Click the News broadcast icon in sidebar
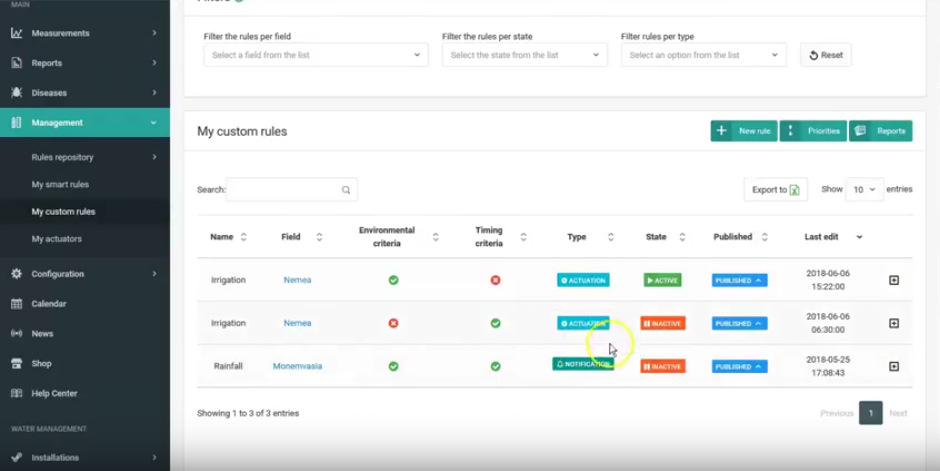940x471 pixels. pos(17,334)
